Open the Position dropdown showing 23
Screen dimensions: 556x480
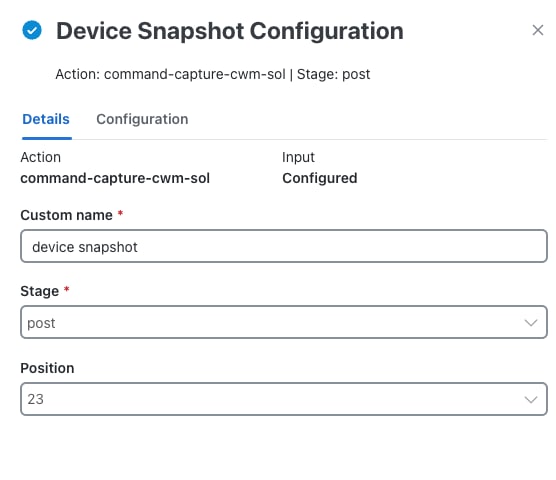tap(284, 399)
